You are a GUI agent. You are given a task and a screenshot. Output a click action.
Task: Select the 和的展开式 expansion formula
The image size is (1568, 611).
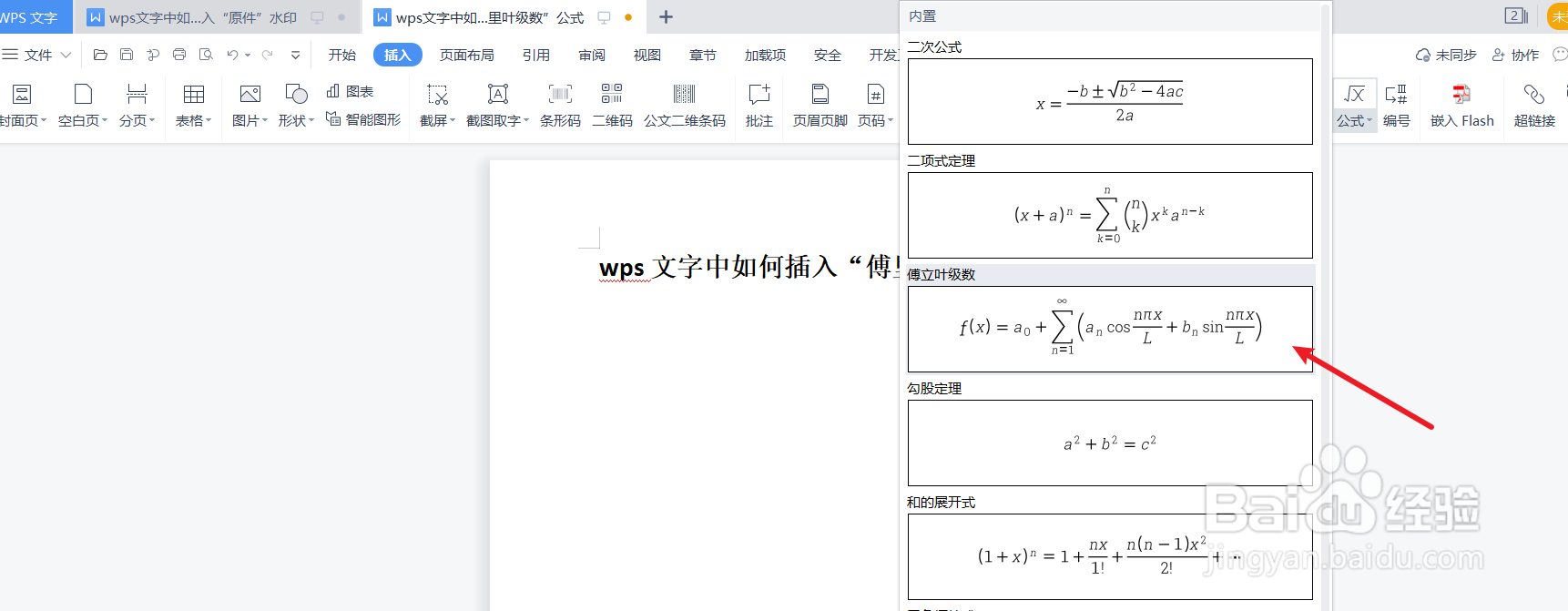1110,557
